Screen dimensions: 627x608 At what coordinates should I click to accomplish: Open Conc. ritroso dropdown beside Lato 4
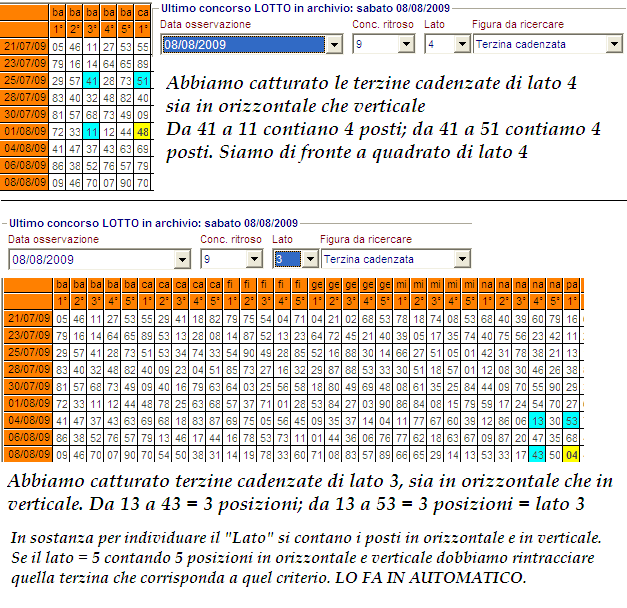pos(406,44)
